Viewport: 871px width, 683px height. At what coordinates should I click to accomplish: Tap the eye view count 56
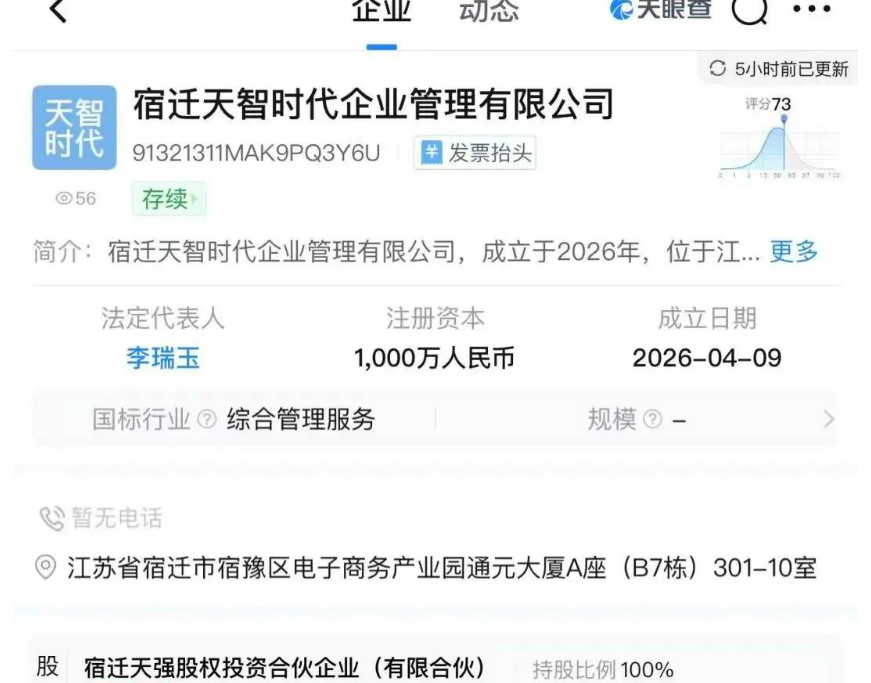pos(76,198)
